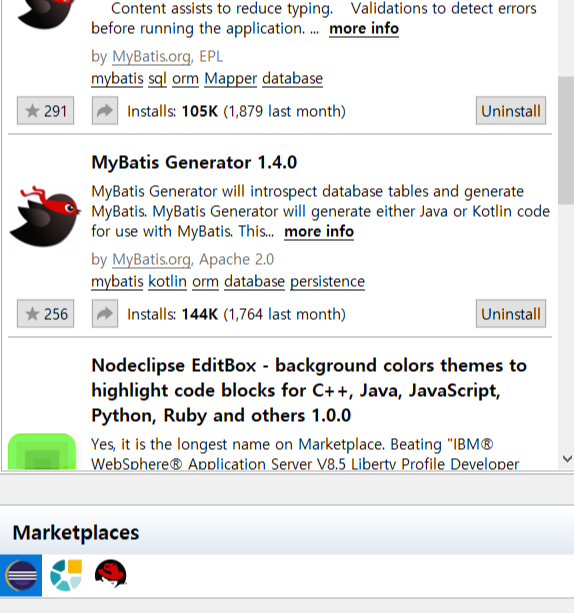
Task: Click the Mapper tag
Action: [x=231, y=79]
